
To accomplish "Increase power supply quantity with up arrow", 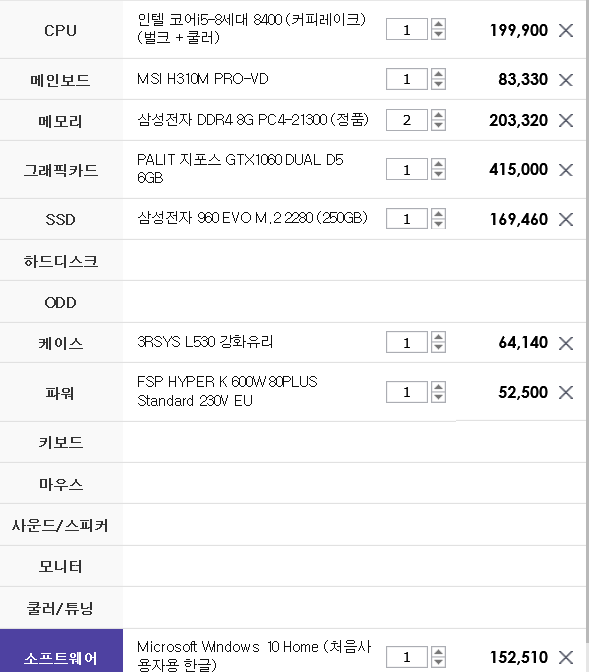I will (x=438, y=387).
